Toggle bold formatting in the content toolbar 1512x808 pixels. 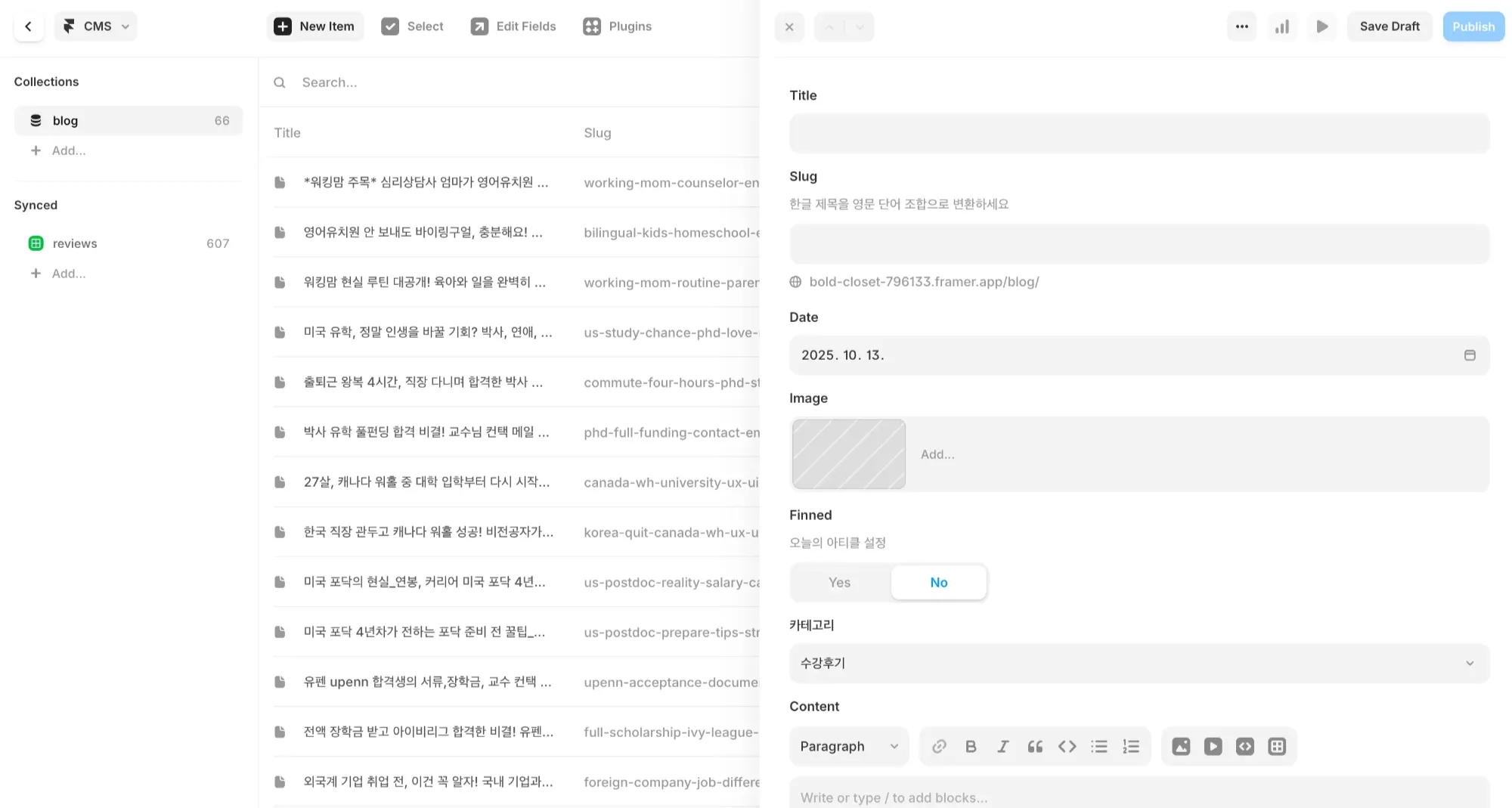point(971,746)
